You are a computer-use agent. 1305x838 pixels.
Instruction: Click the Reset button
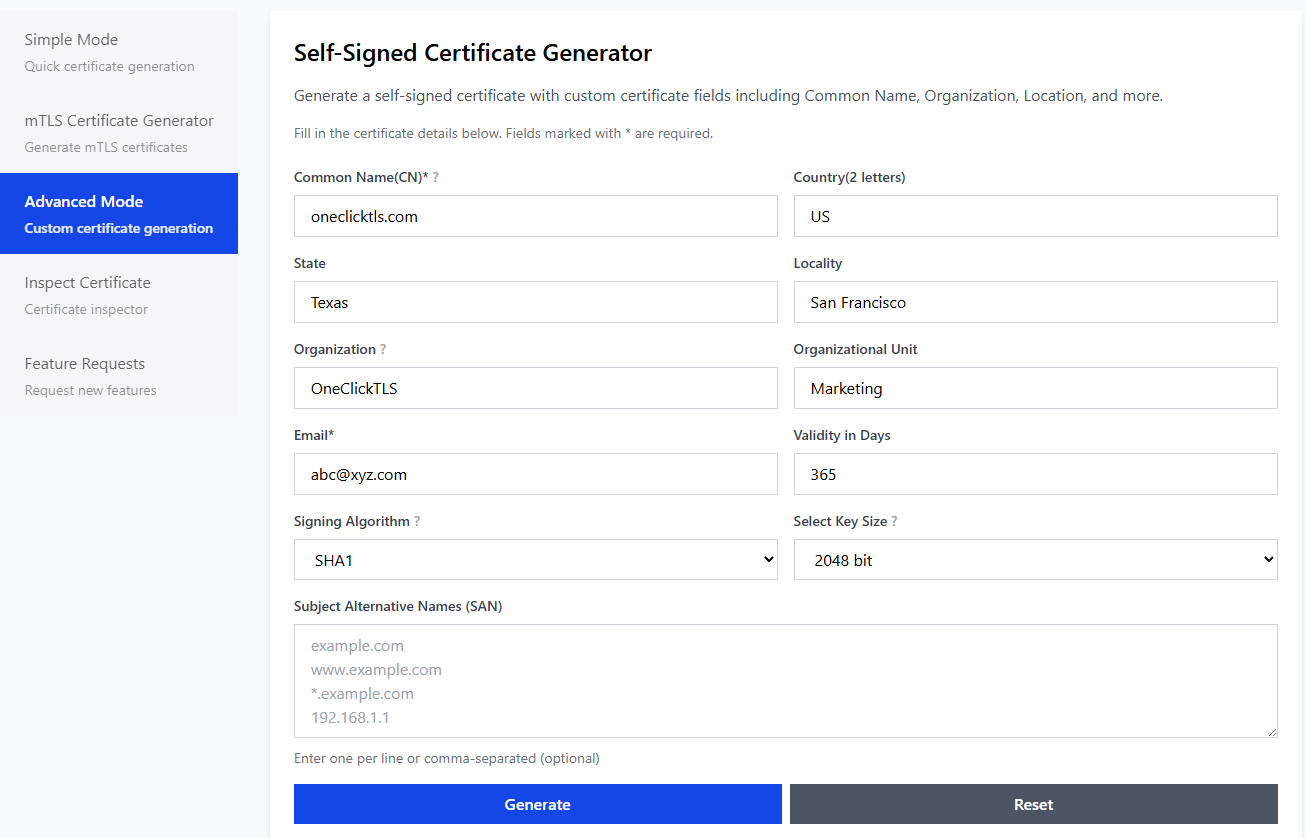1033,804
